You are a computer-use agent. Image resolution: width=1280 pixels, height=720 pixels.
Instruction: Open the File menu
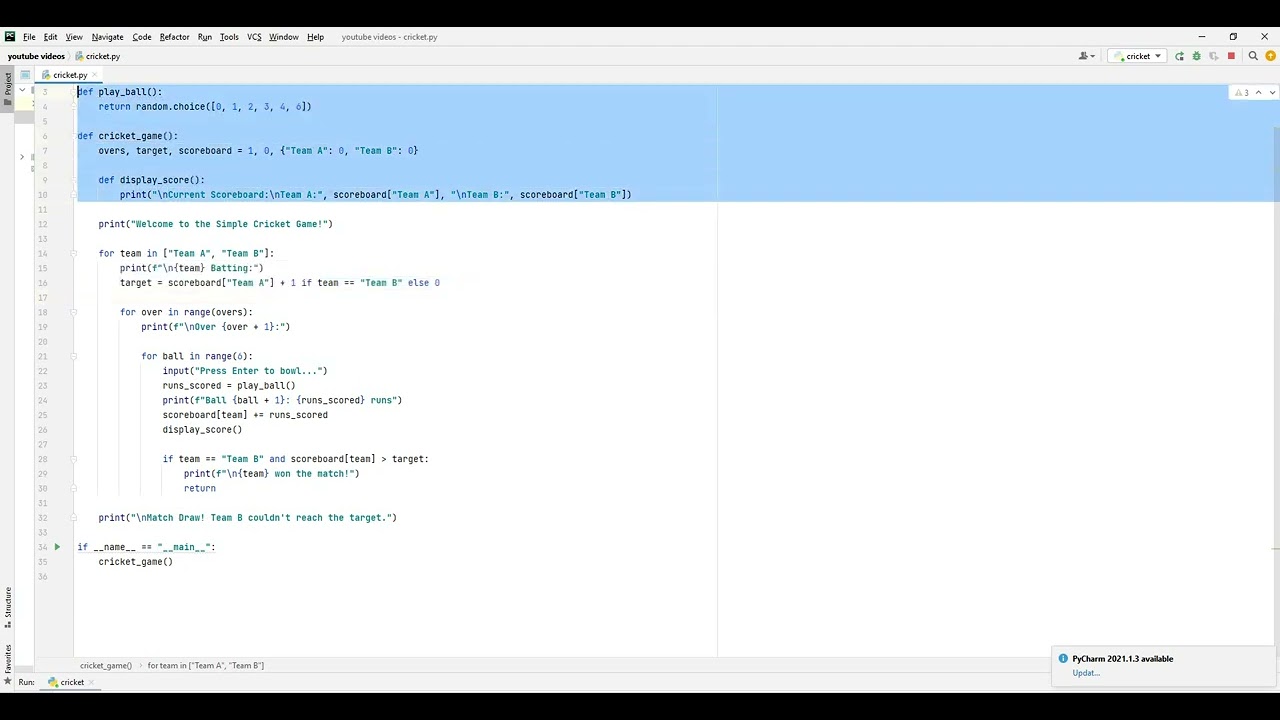29,37
